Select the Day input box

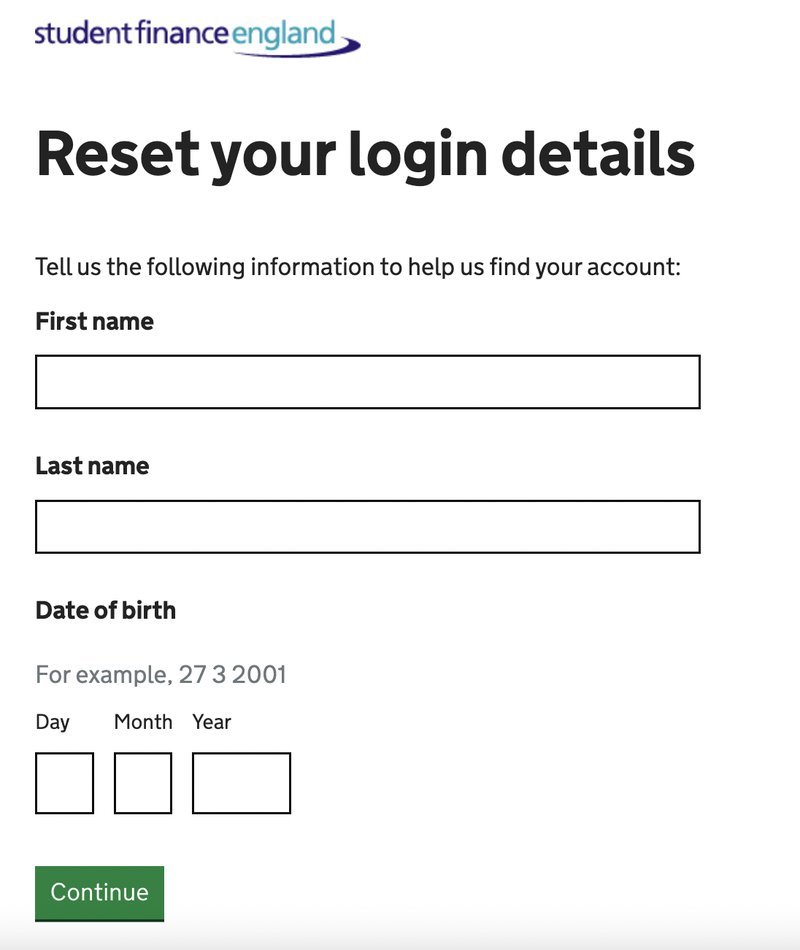click(x=64, y=783)
